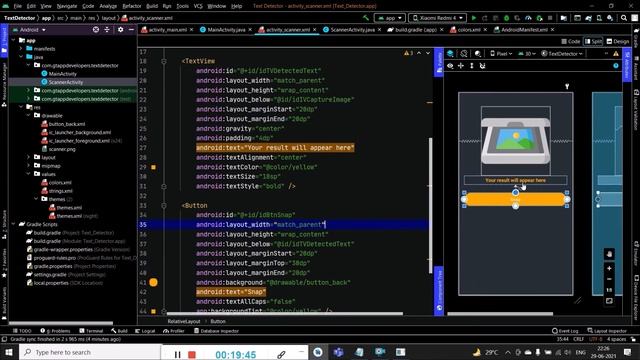Viewport: 640px width, 360px height.
Task: Open the Project panel settings gear
Action: [x=120, y=30]
